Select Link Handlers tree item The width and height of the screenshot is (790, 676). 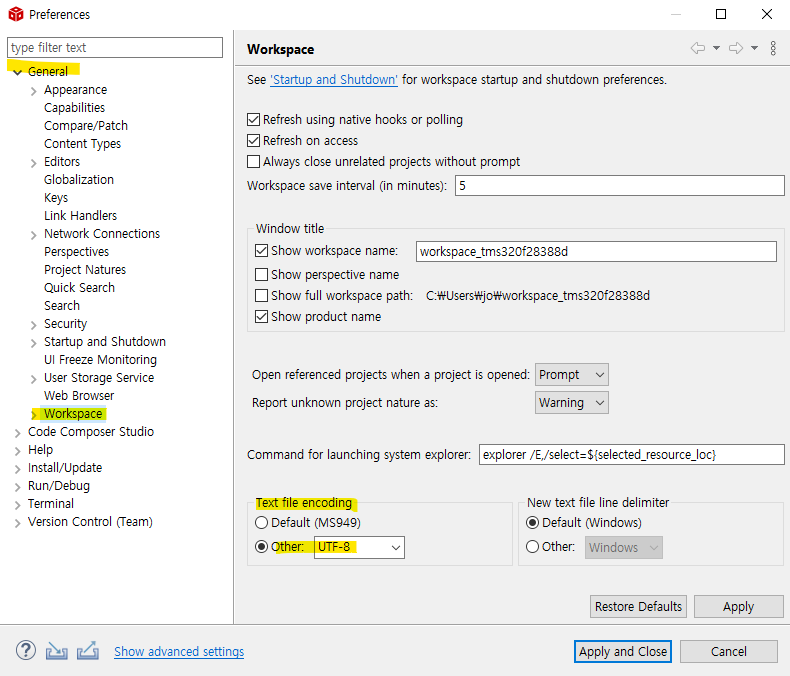(81, 216)
